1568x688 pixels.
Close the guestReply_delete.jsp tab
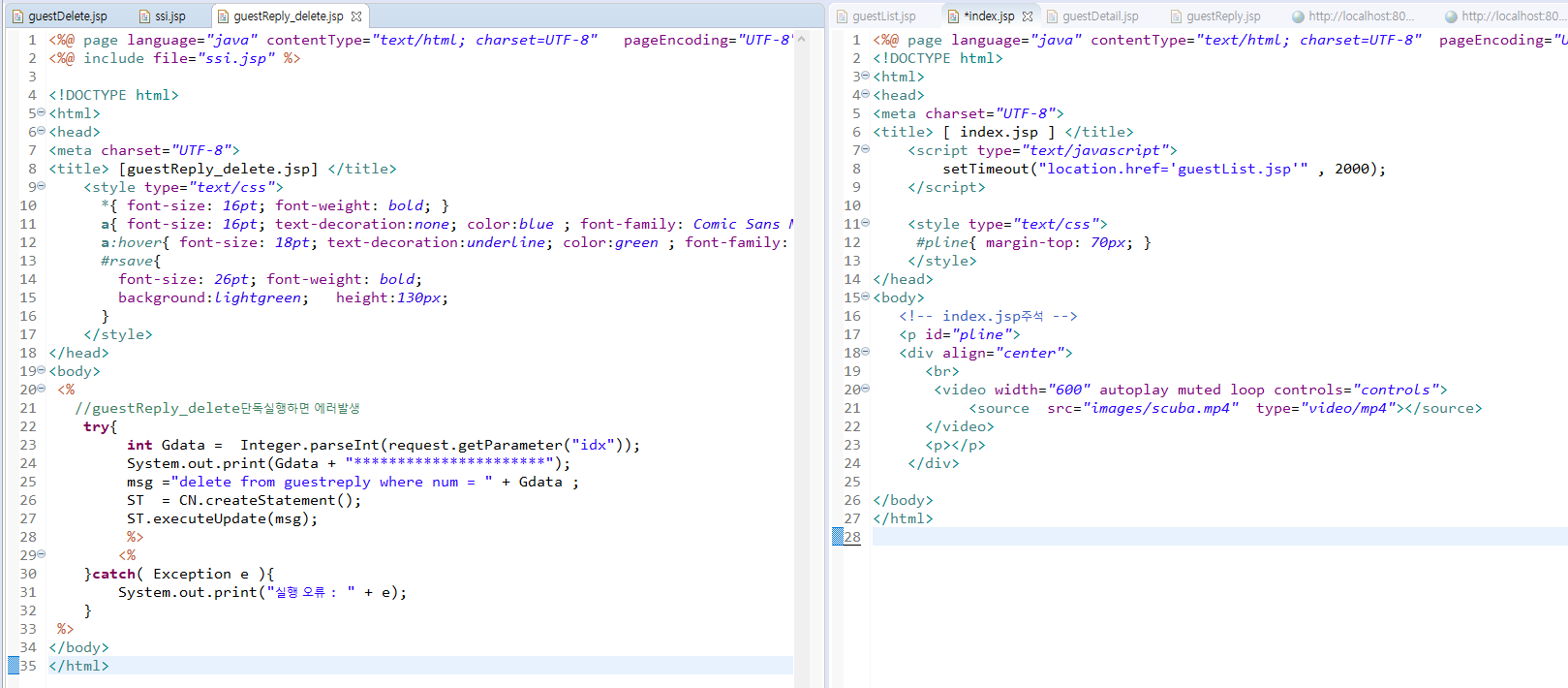point(356,16)
